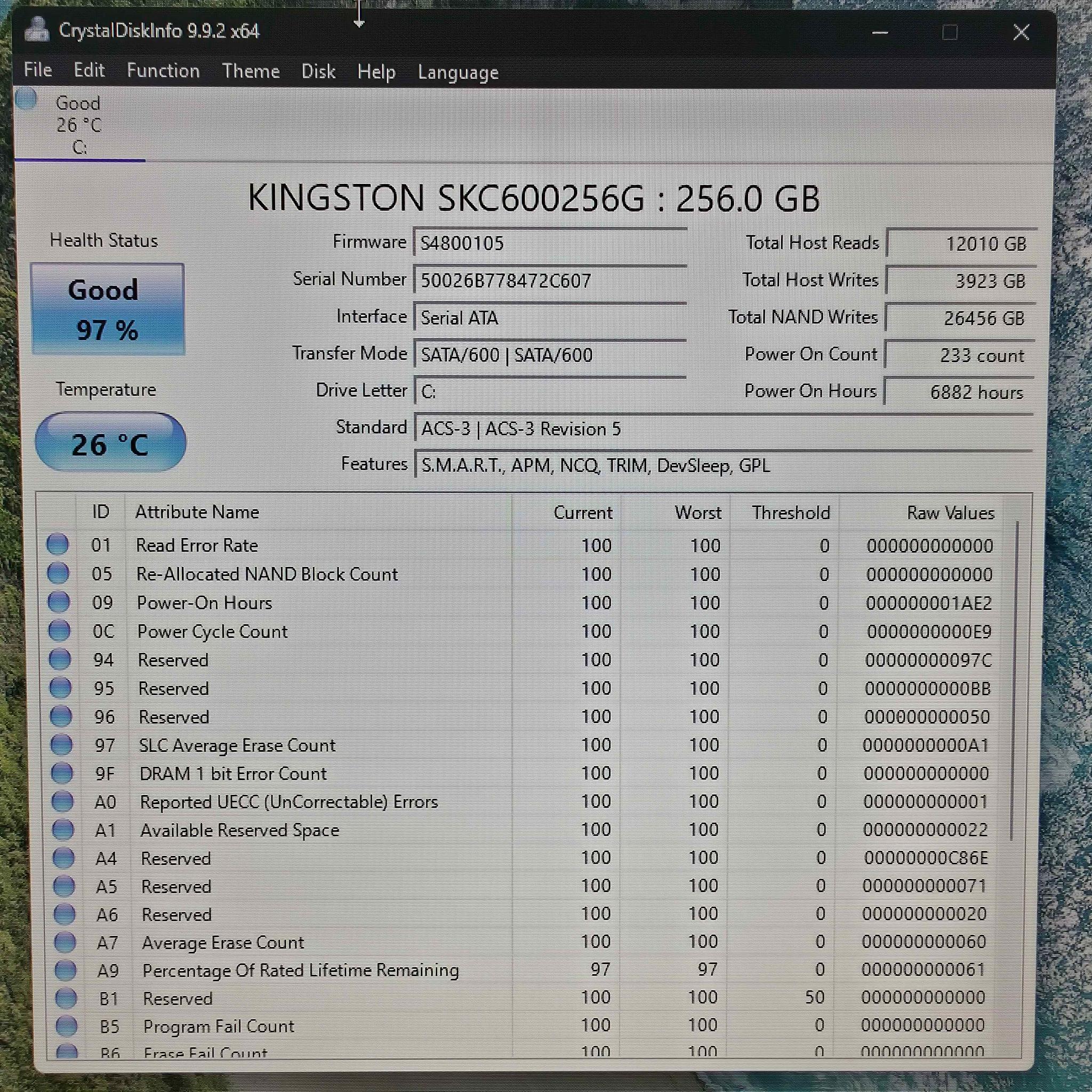Click the Total Host Reads value 12010 GB
1092x1092 pixels.
961,244
